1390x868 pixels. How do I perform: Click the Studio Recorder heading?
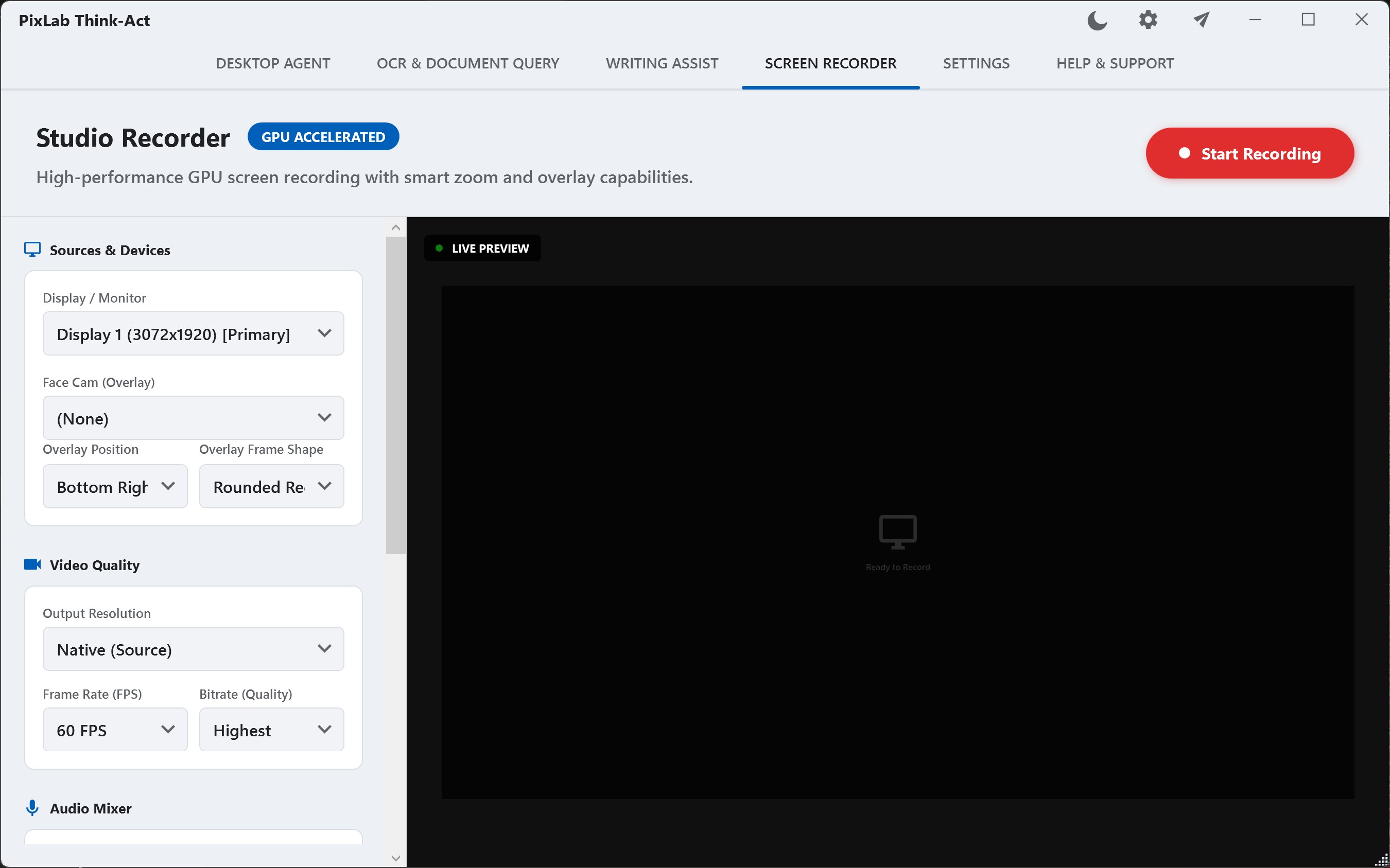pyautogui.click(x=133, y=138)
